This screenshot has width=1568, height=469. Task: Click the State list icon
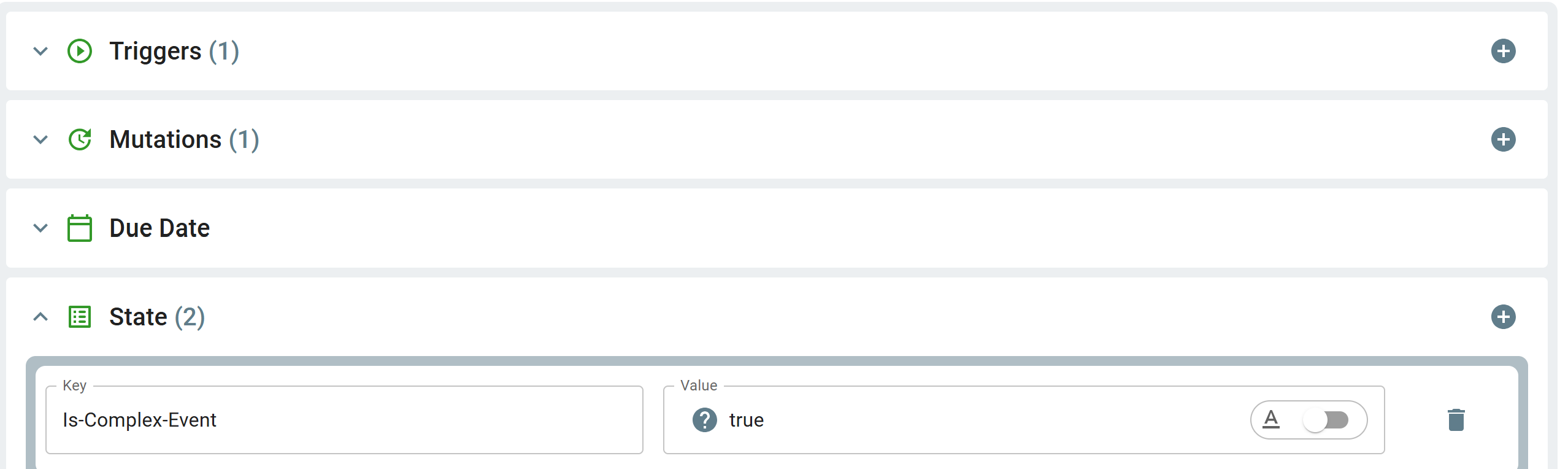pos(80,317)
